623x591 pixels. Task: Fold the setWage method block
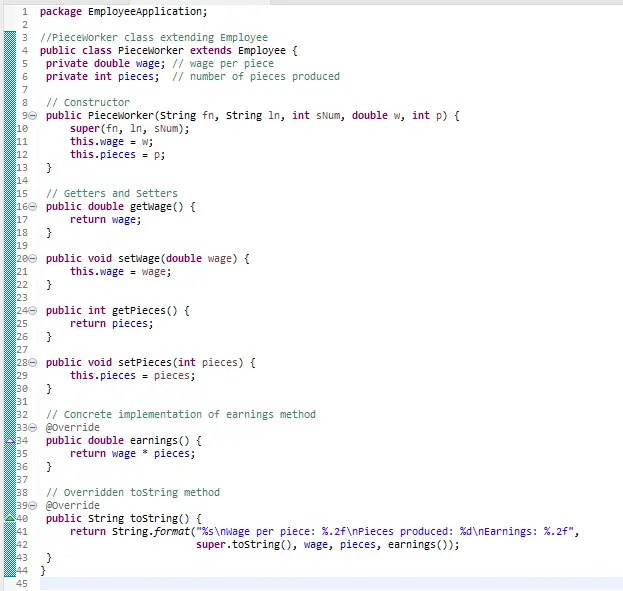coord(32,259)
